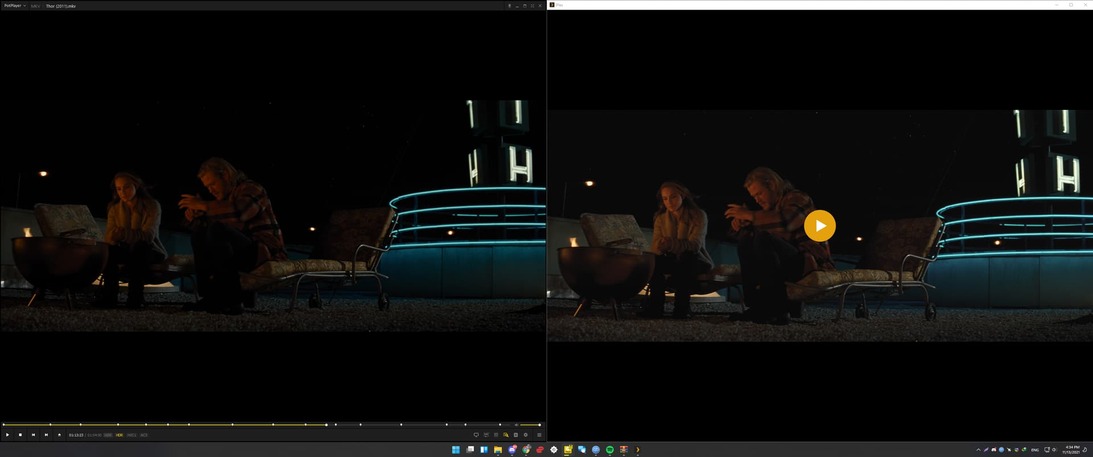This screenshot has width=1093, height=457.
Task: Open File Explorer from the taskbar
Action: 498,449
